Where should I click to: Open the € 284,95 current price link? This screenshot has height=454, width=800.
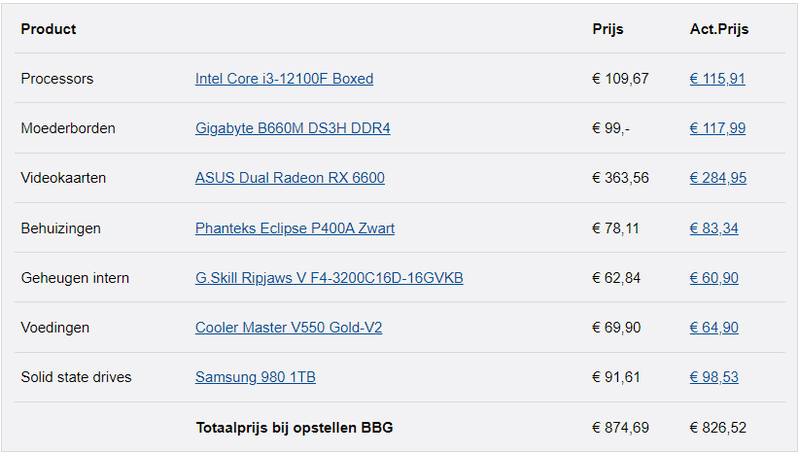(717, 178)
